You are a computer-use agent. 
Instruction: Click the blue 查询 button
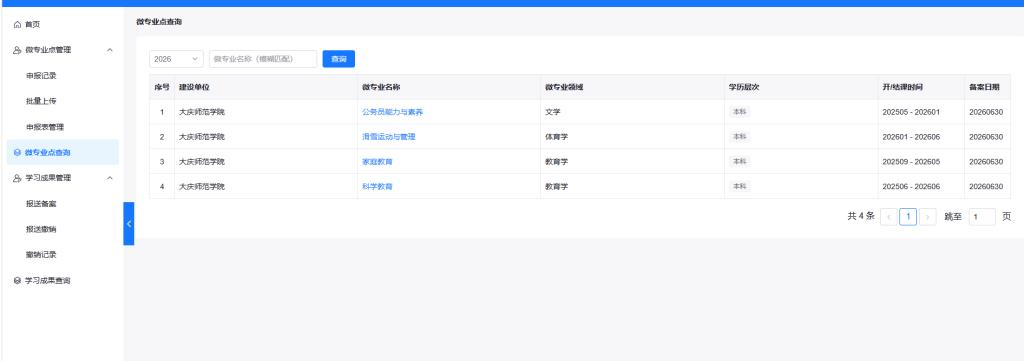click(338, 59)
